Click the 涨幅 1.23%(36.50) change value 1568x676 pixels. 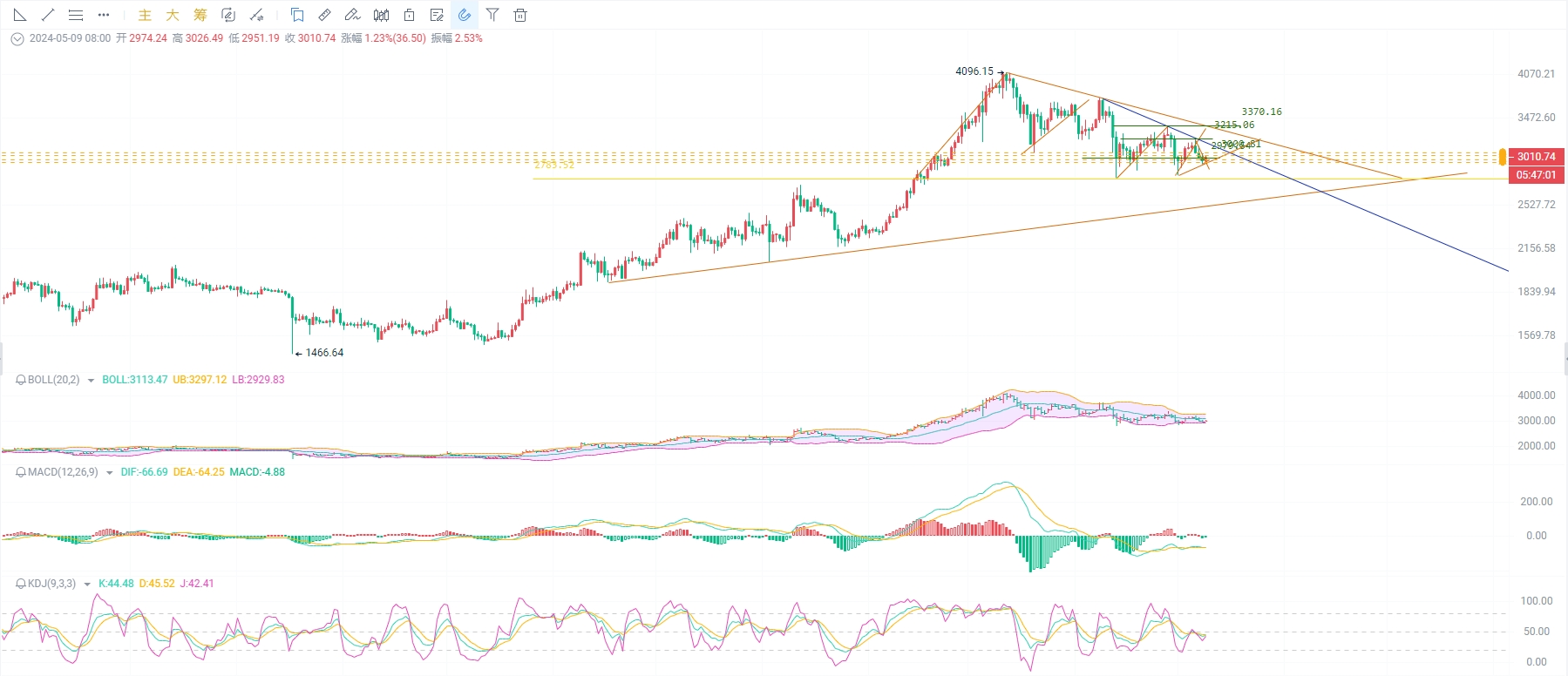[384, 38]
